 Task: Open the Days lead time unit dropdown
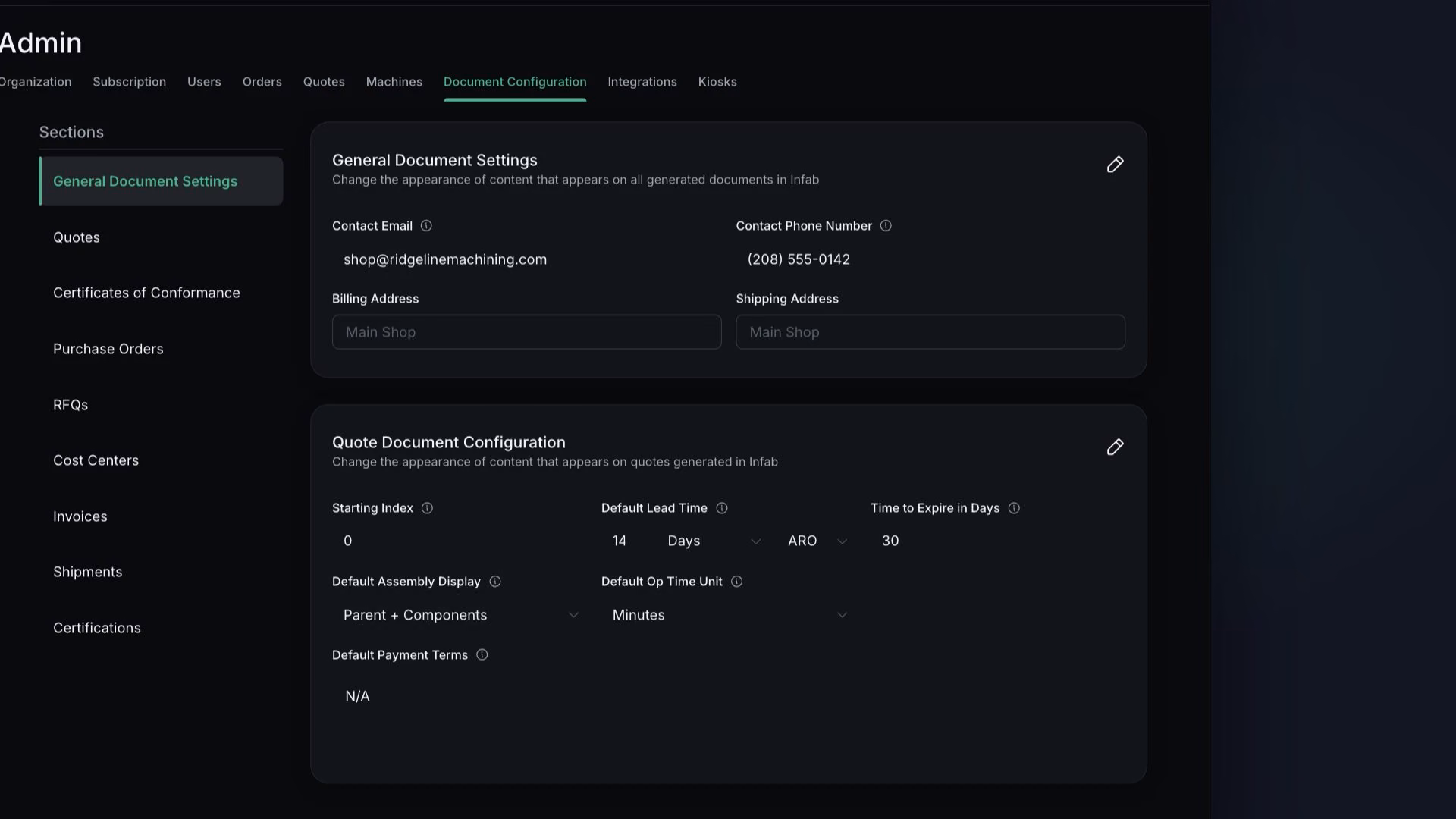[x=714, y=541]
